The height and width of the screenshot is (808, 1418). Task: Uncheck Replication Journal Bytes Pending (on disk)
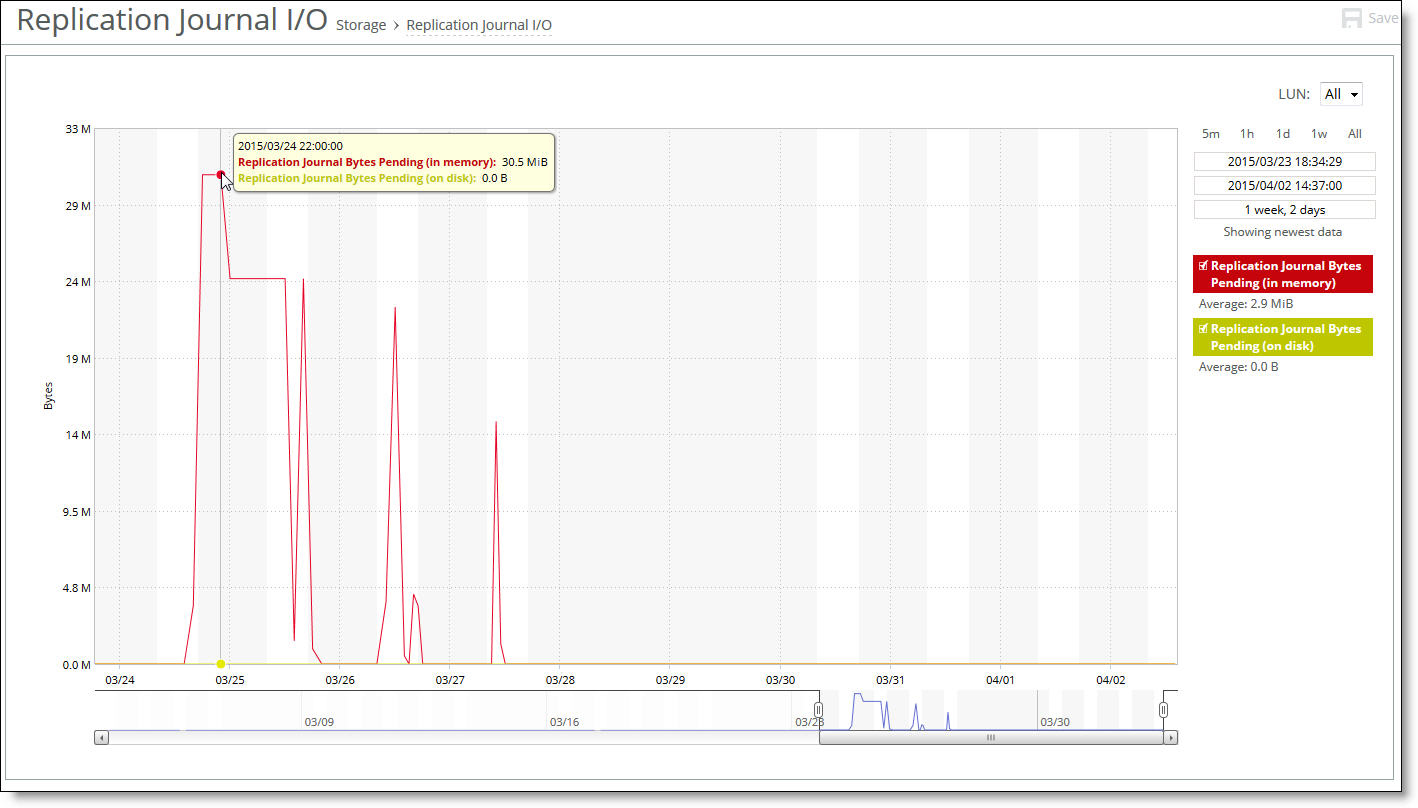coord(1203,328)
